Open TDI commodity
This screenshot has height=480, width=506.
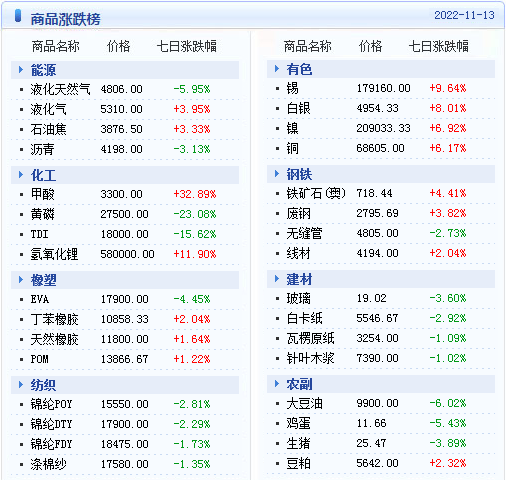39,234
